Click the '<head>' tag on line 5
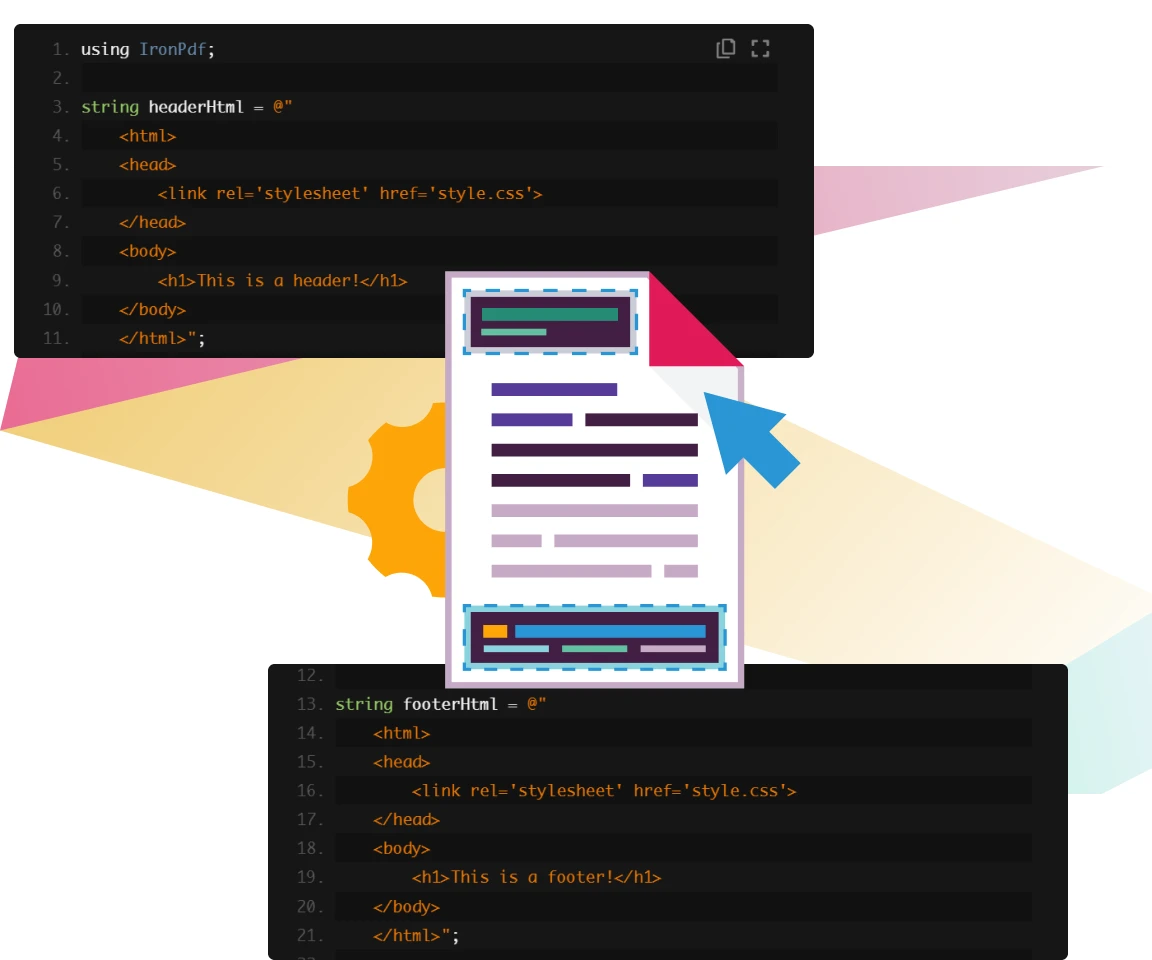Screen dimensions: 1152x960 (x=148, y=165)
